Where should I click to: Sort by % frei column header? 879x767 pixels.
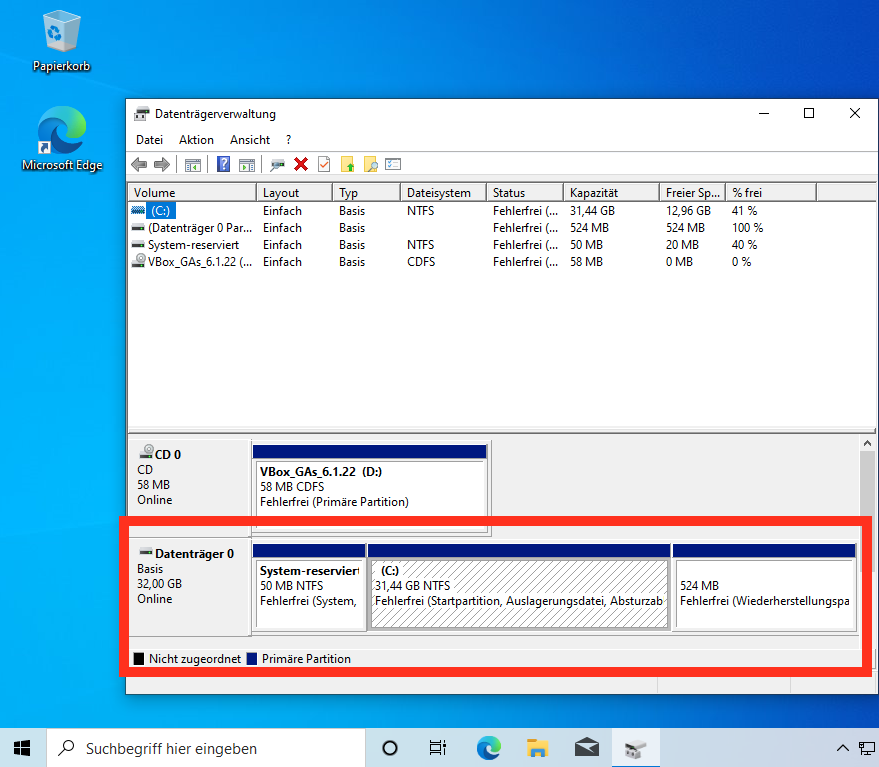771,192
